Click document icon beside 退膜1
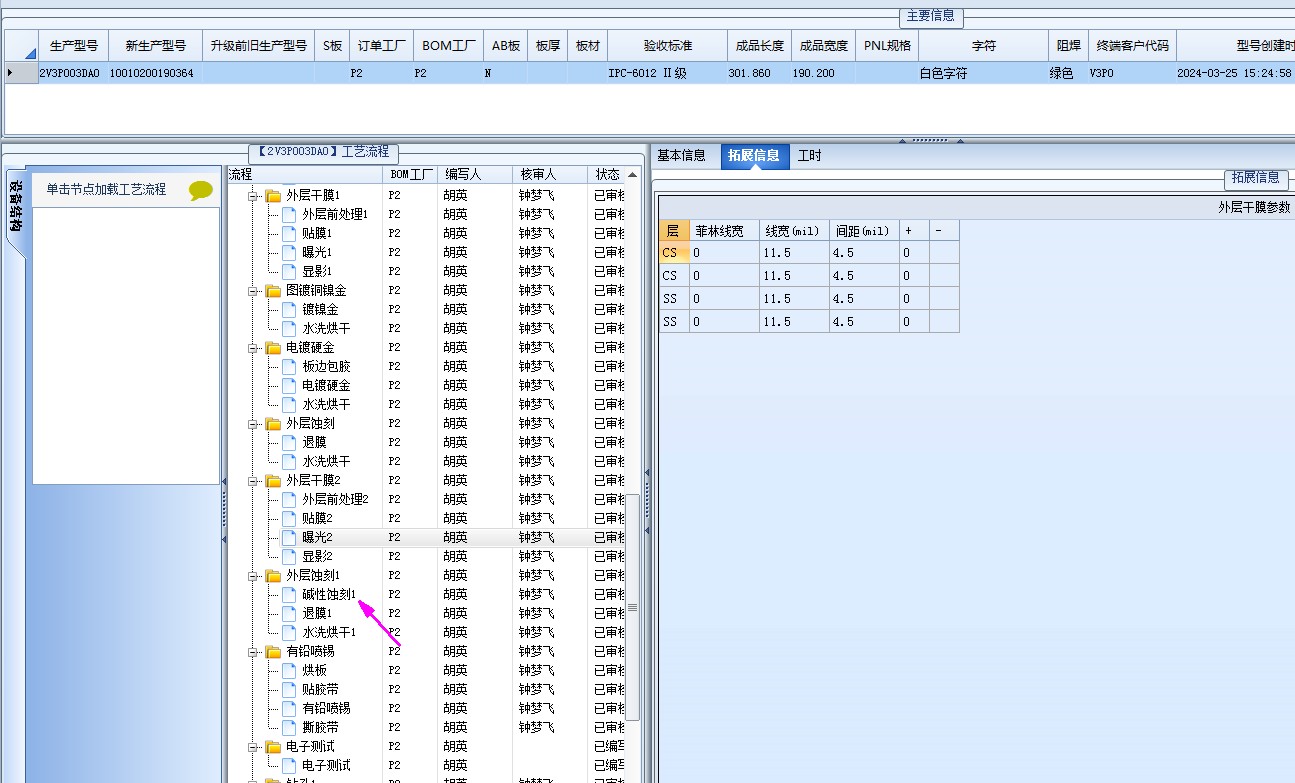Viewport: 1295px width, 783px height. point(289,613)
